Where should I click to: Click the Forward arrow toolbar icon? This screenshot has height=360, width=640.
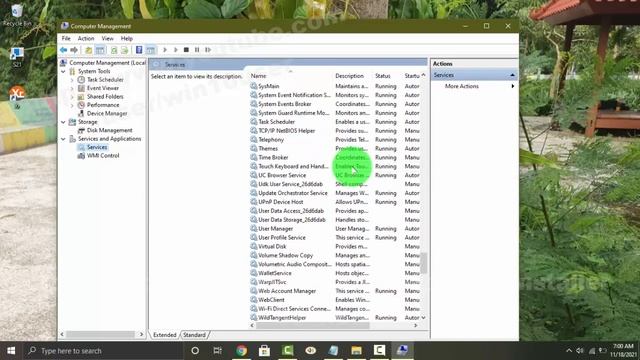click(x=74, y=50)
